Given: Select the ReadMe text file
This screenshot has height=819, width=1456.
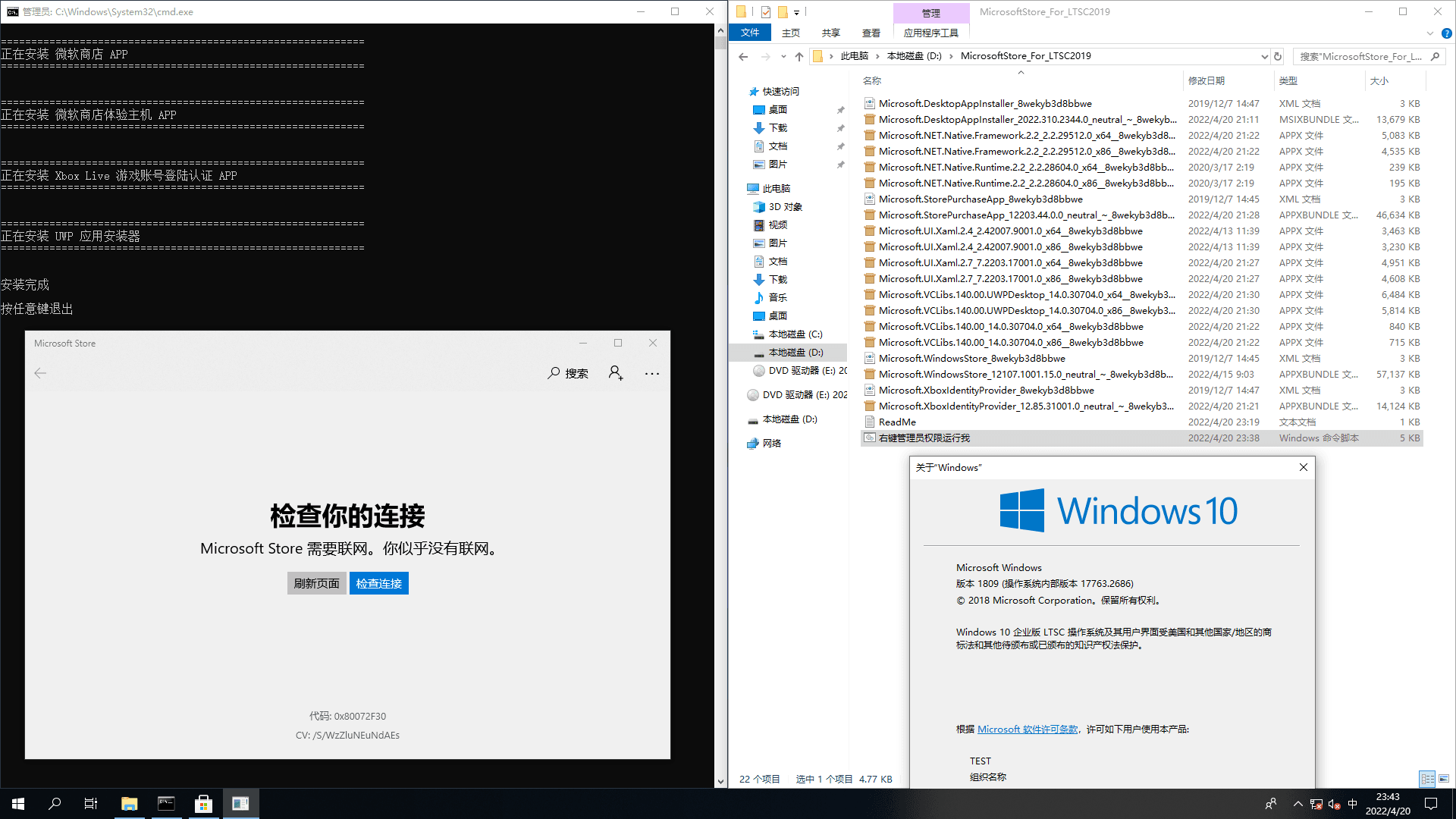Looking at the screenshot, I should [897, 422].
